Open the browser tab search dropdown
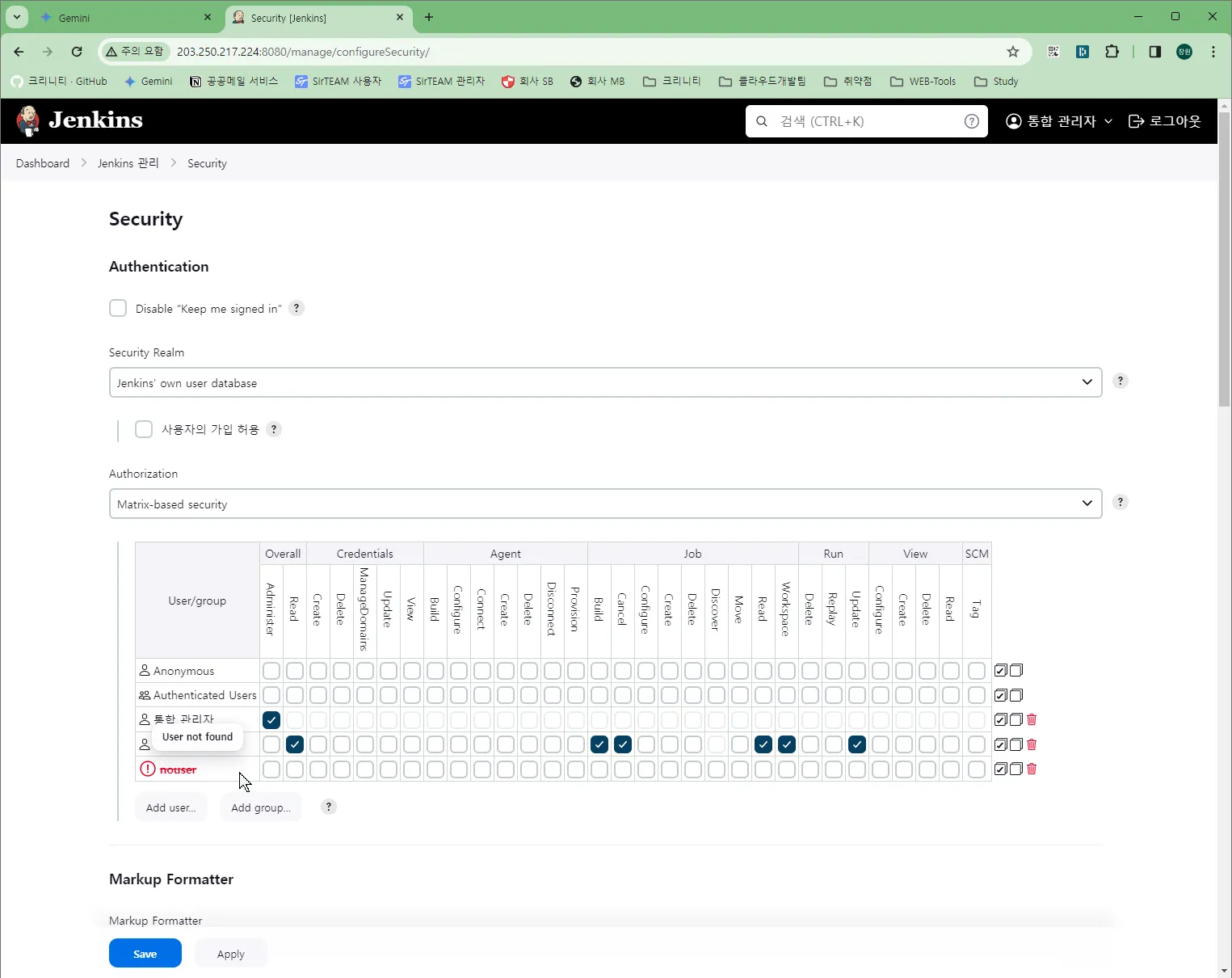This screenshot has width=1232, height=978. pyautogui.click(x=16, y=17)
